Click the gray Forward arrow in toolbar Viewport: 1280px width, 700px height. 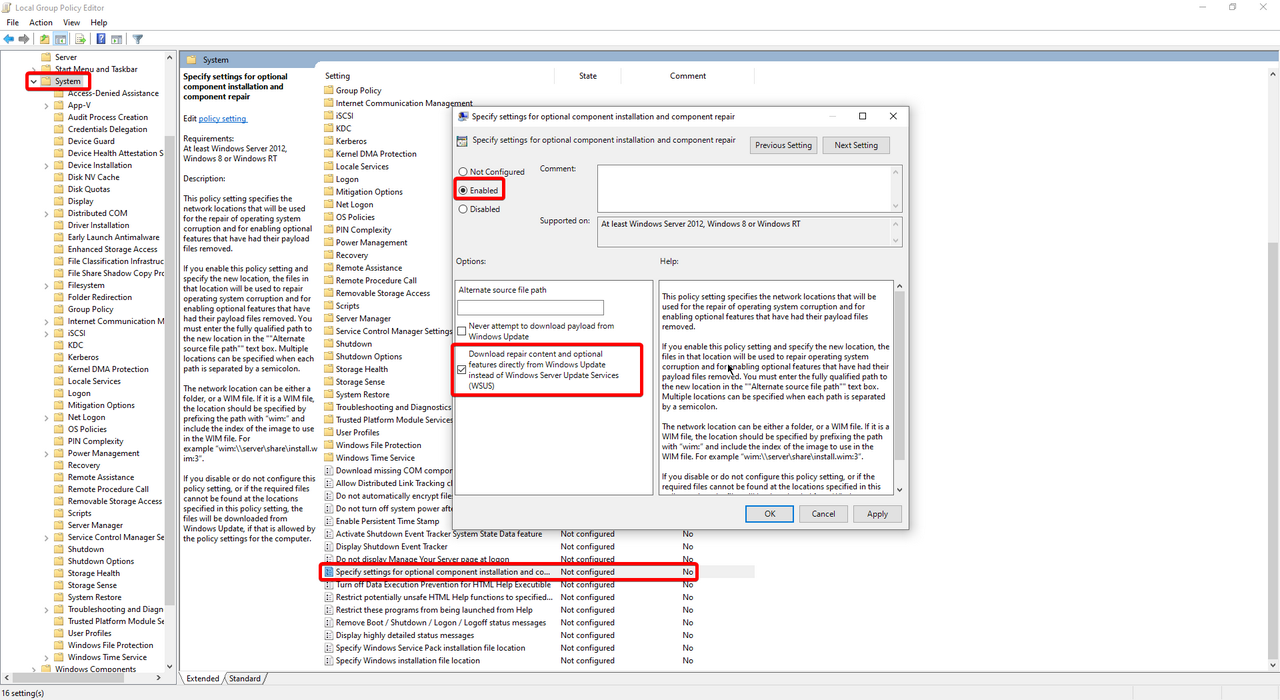tap(24, 39)
